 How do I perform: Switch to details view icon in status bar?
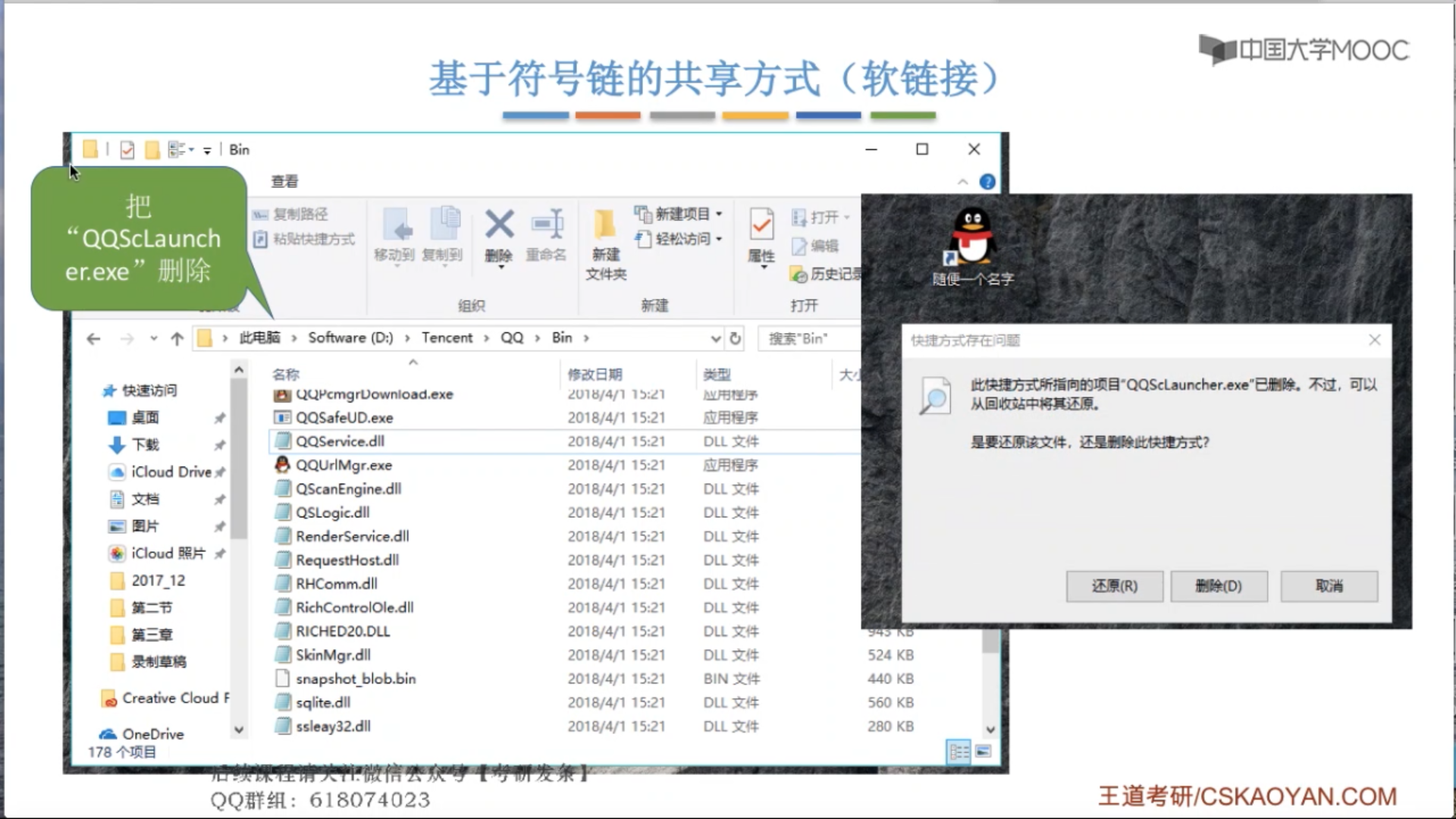pos(959,752)
